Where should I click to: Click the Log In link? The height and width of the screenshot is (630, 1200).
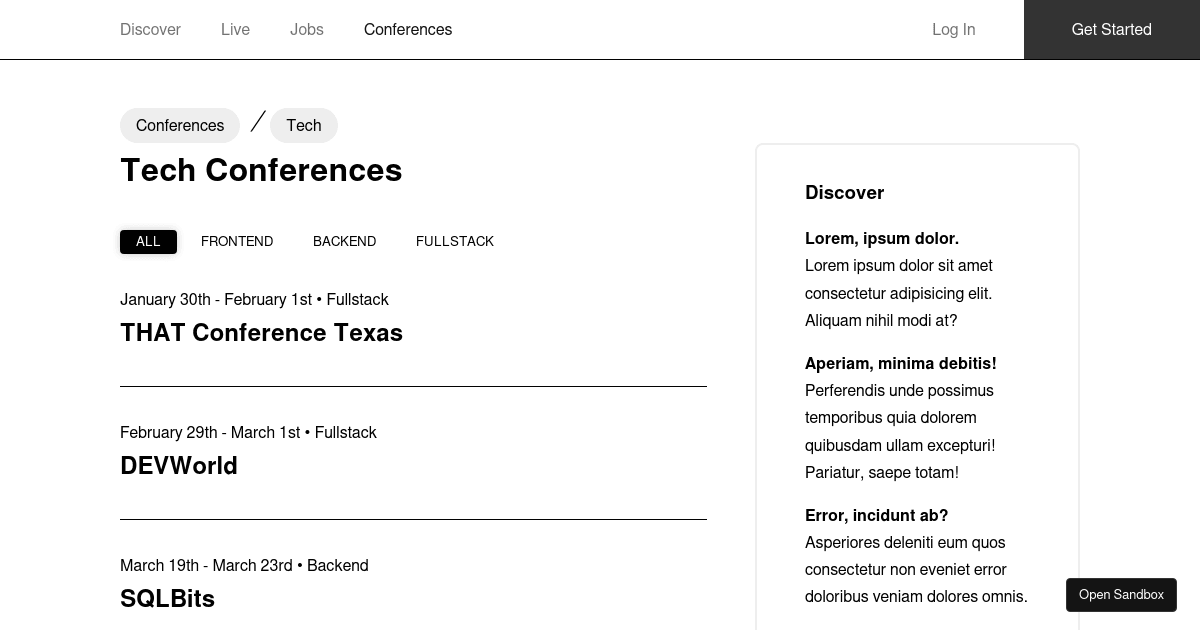click(953, 29)
